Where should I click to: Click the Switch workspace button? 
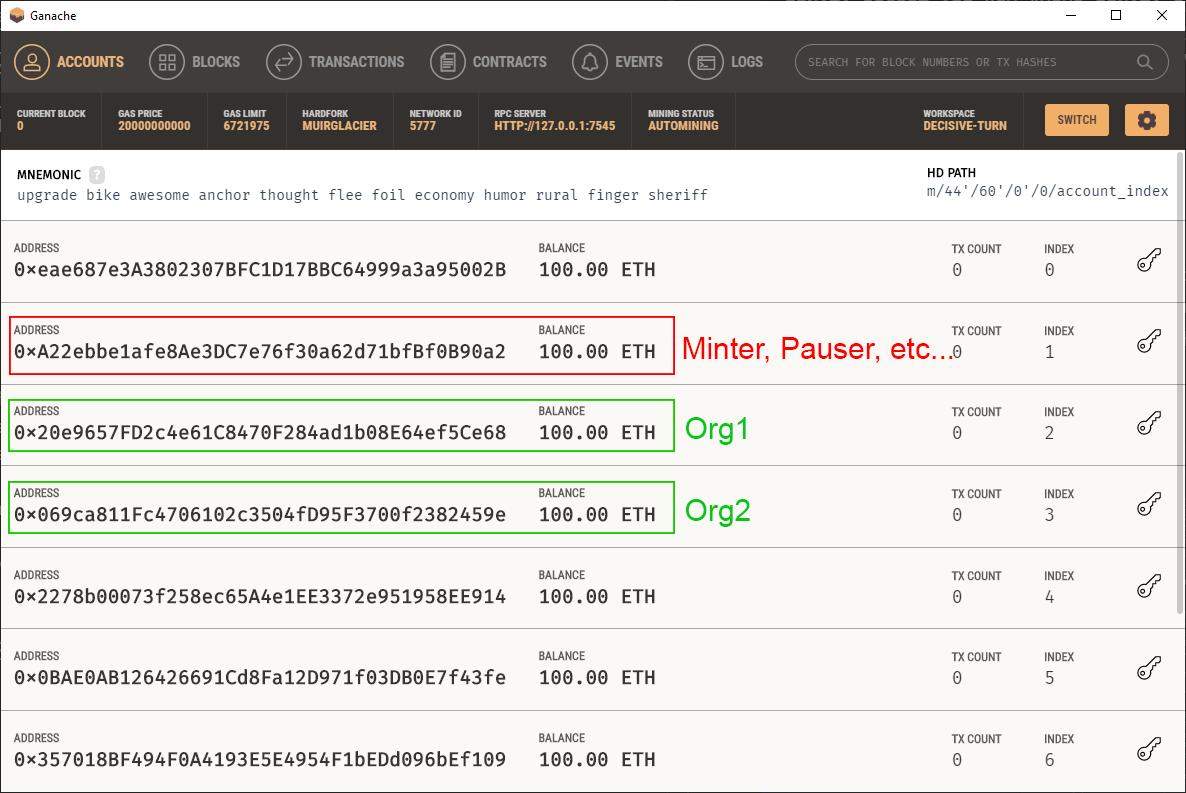tap(1076, 120)
